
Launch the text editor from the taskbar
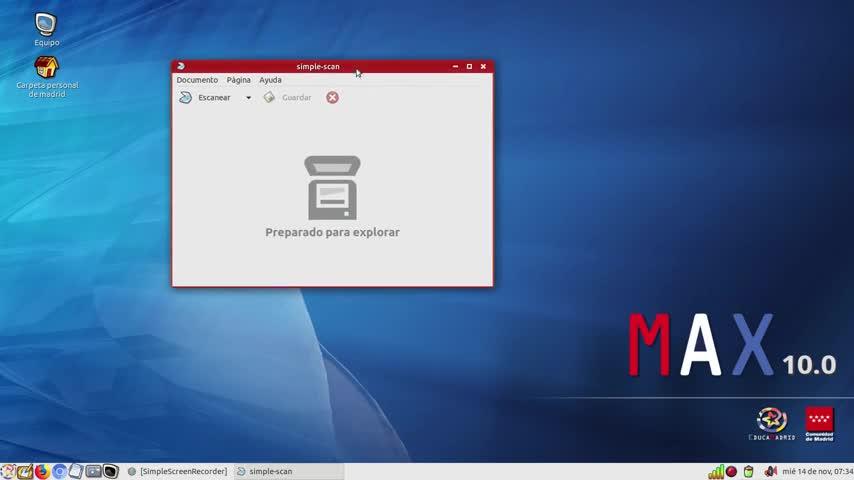pos(25,471)
